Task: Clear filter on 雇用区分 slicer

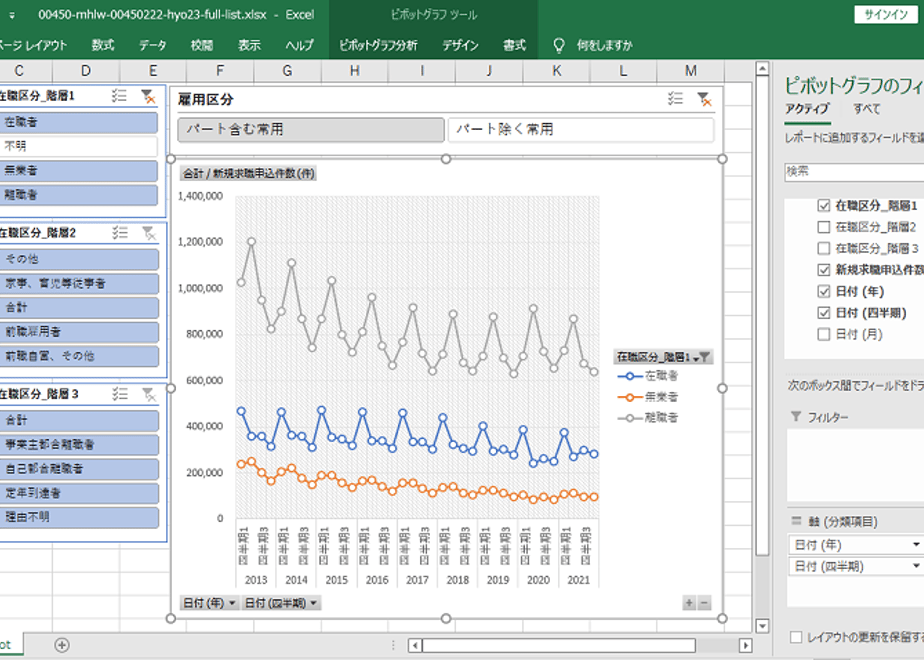Action: point(704,98)
